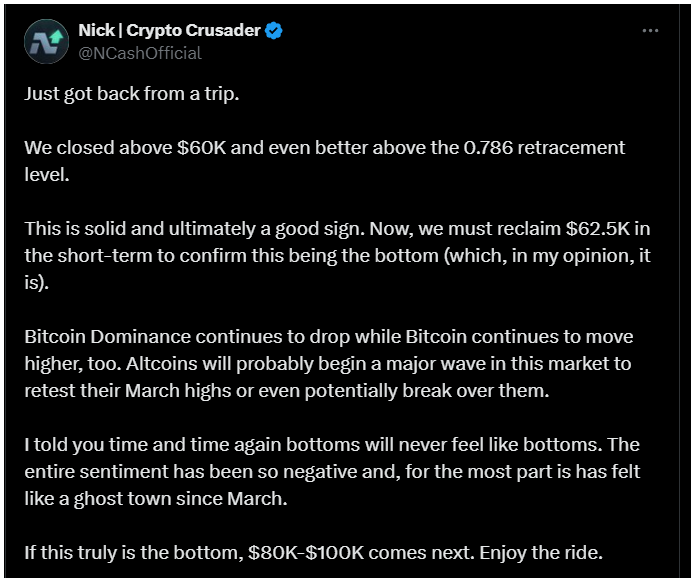Click the word 'Crusader' in the display name
The height and width of the screenshot is (582, 695).
click(223, 30)
